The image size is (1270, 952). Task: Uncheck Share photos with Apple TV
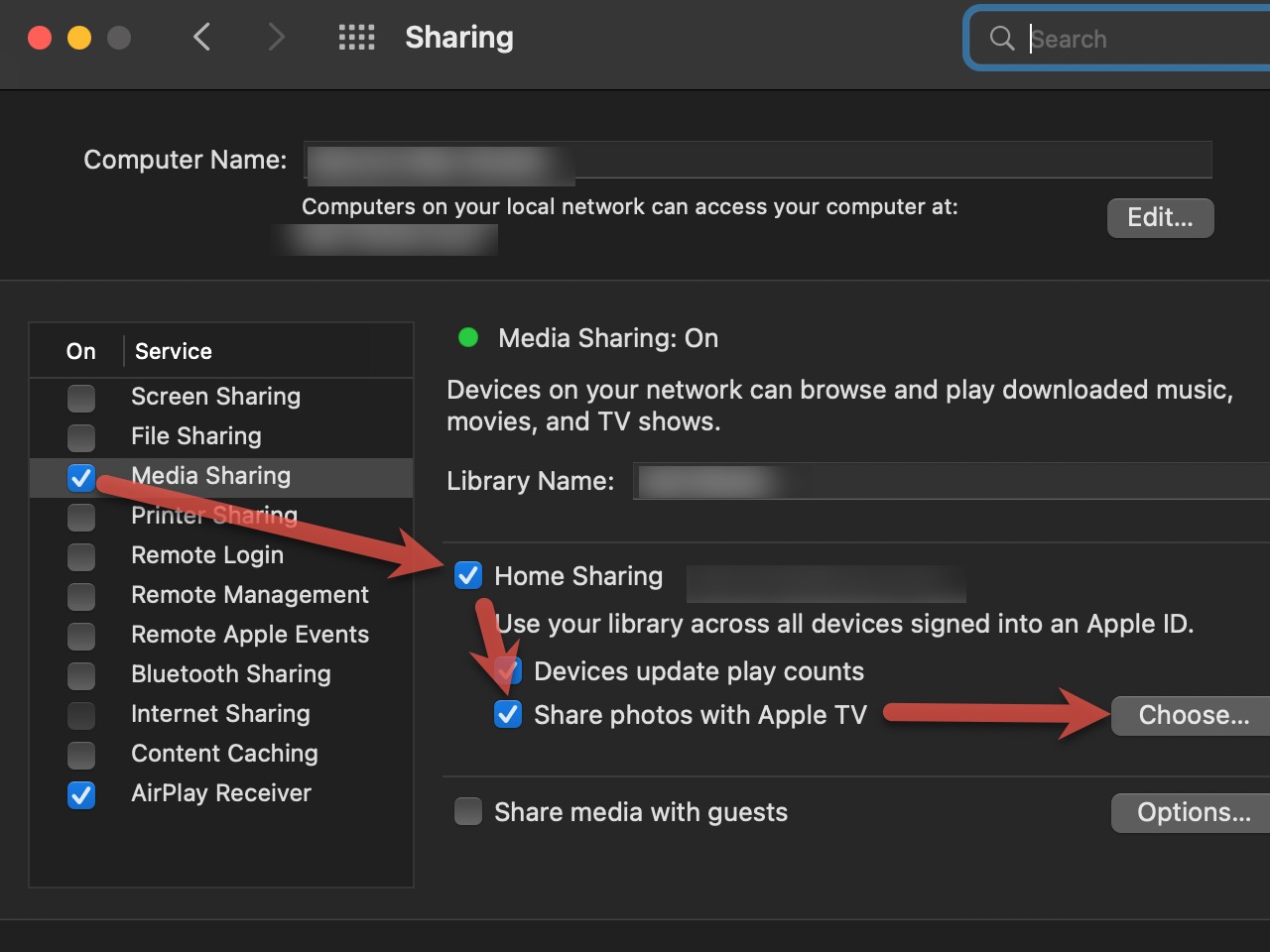tap(507, 714)
